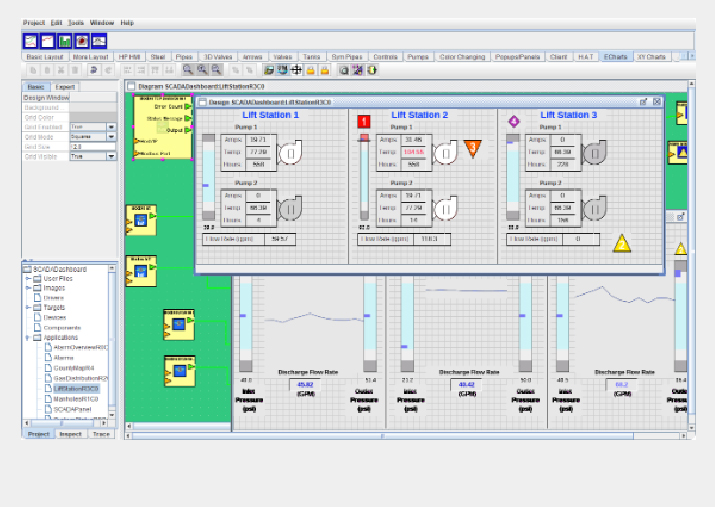The image size is (715, 507).
Task: Select SCADAPanel in the project tree
Action: click(73, 409)
